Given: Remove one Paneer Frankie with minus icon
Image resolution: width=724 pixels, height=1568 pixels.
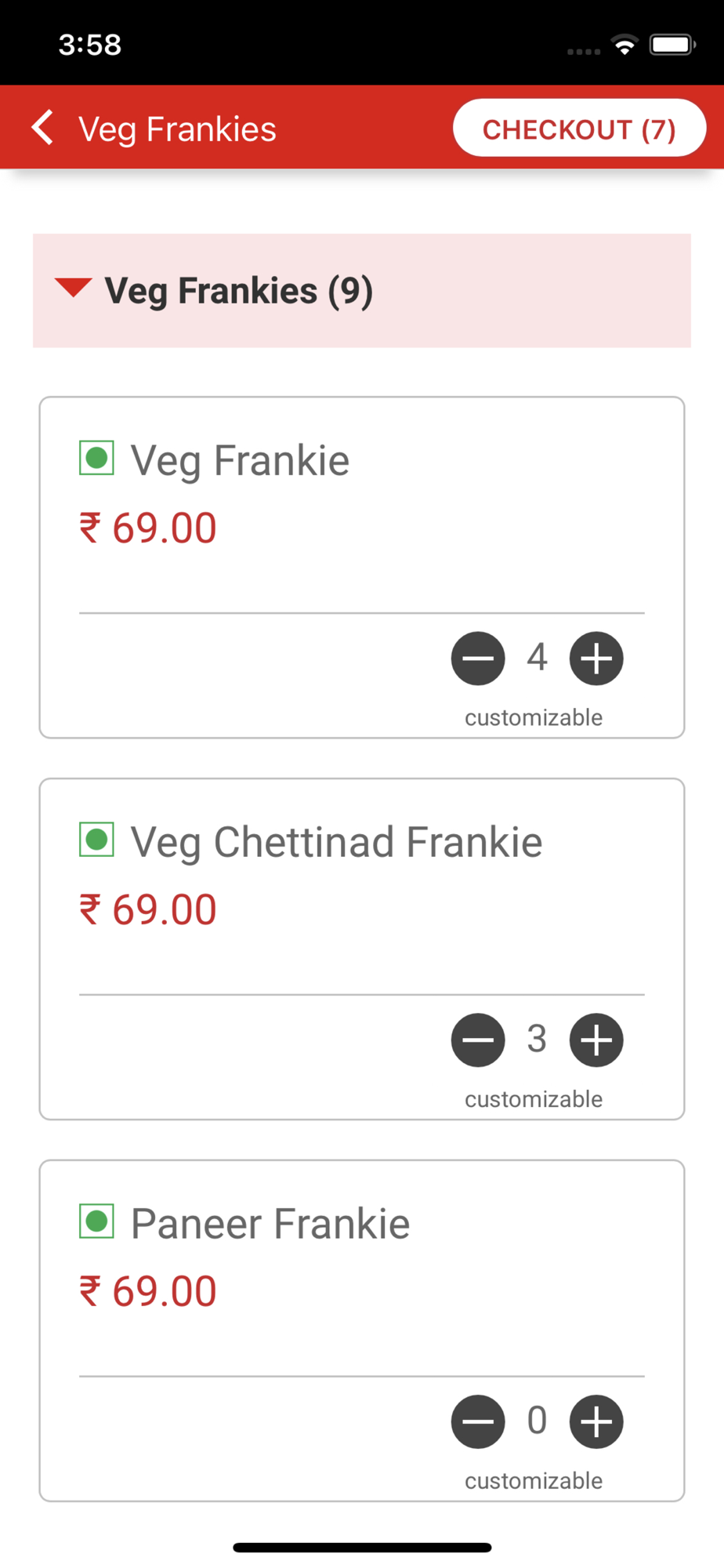Looking at the screenshot, I should [478, 1422].
